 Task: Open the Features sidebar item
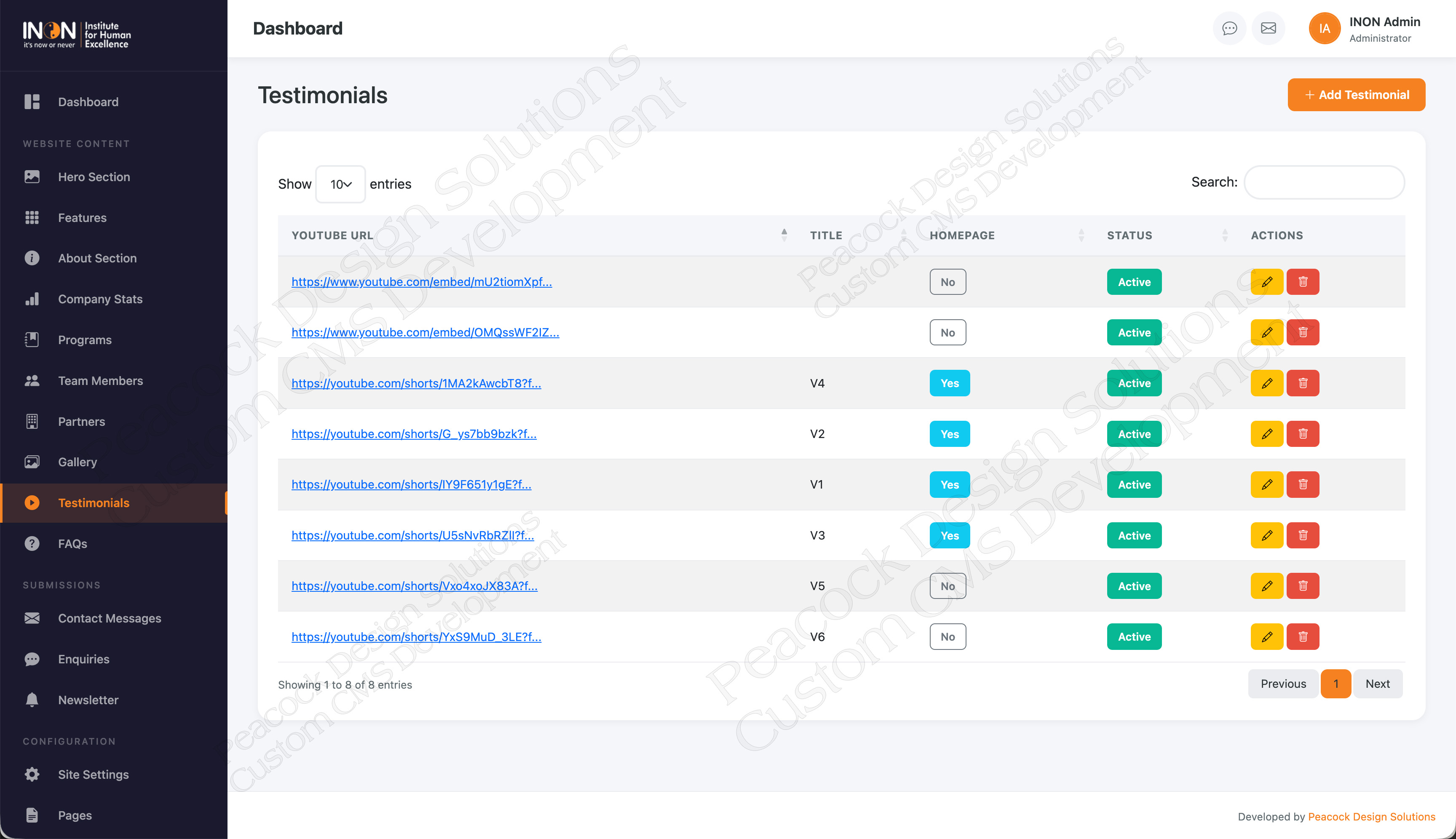click(x=114, y=218)
